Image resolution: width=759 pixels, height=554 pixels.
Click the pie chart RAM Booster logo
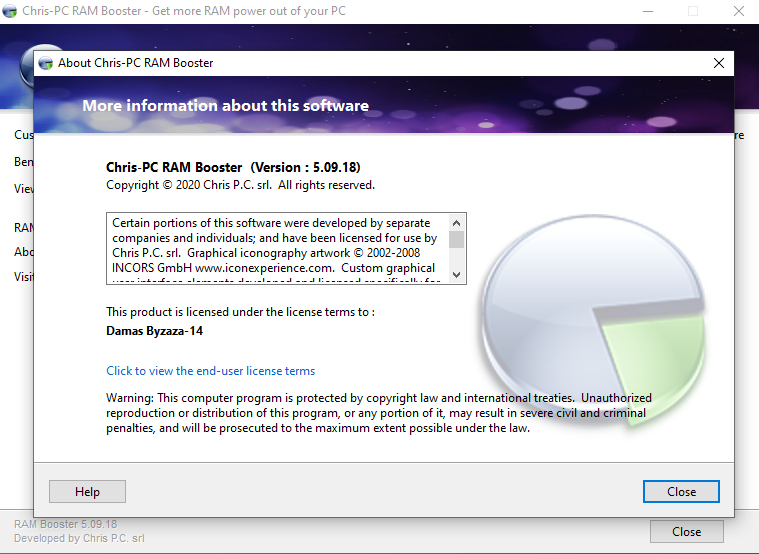pos(593,320)
